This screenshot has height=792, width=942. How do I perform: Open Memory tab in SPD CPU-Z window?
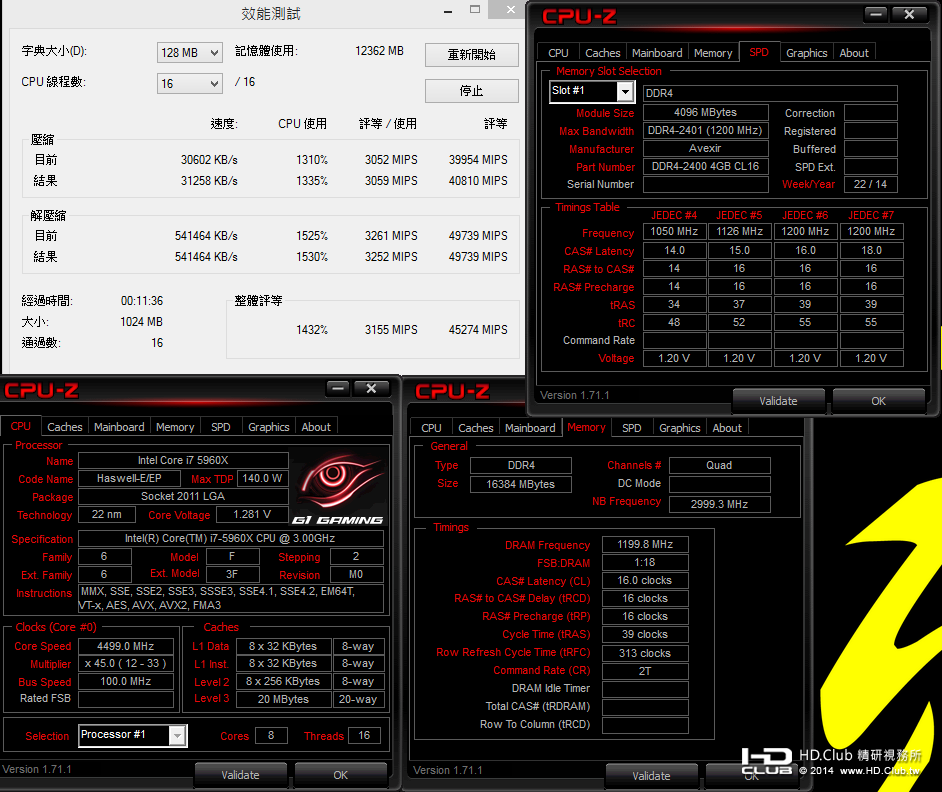[x=713, y=53]
